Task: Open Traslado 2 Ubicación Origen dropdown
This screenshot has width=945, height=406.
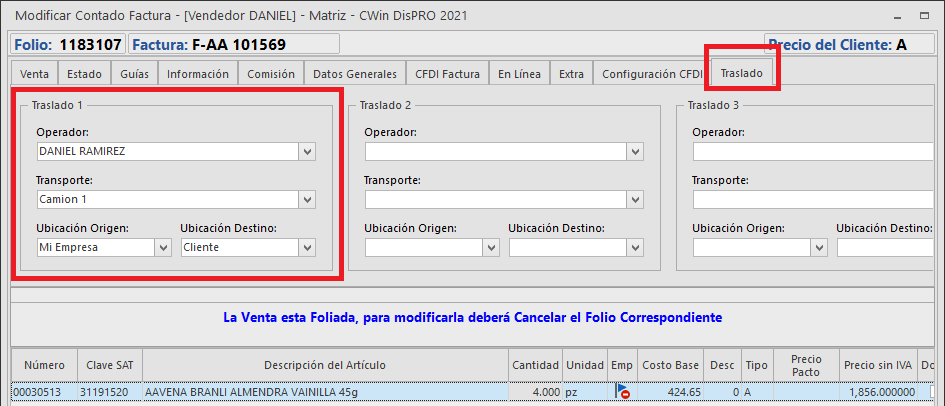Action: coord(491,247)
